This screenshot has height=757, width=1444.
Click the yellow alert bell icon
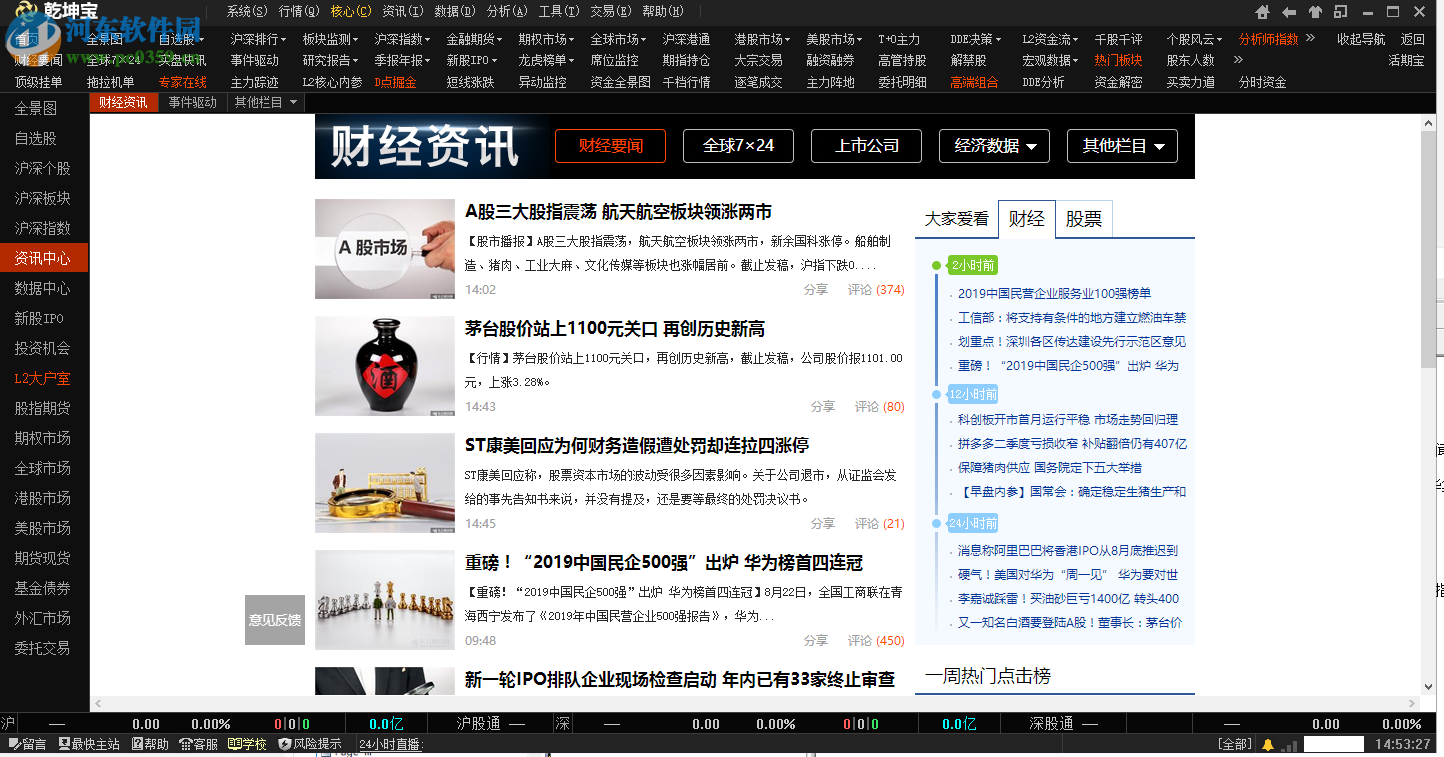tap(1268, 745)
